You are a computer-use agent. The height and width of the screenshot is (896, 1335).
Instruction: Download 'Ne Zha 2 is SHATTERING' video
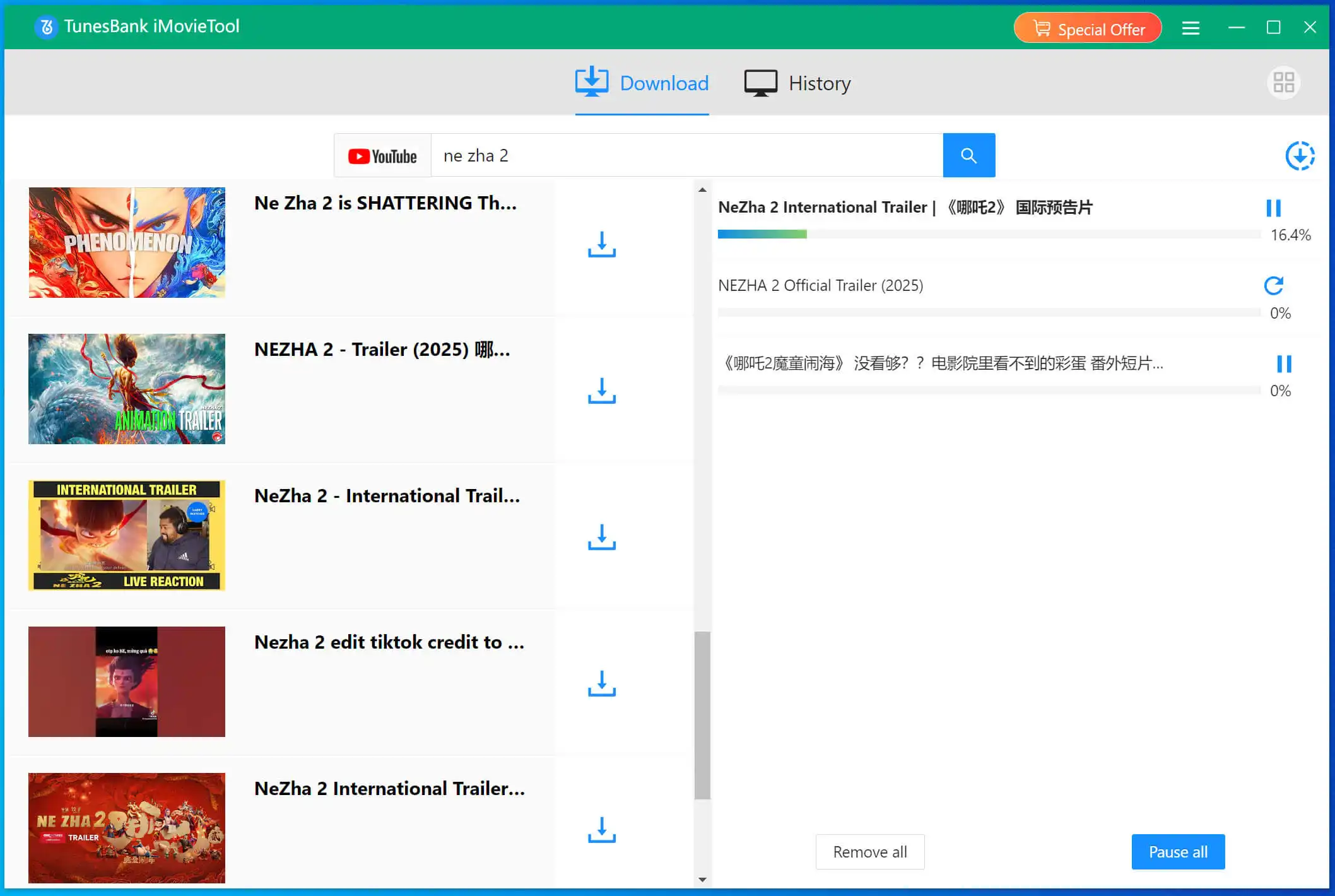pos(601,244)
